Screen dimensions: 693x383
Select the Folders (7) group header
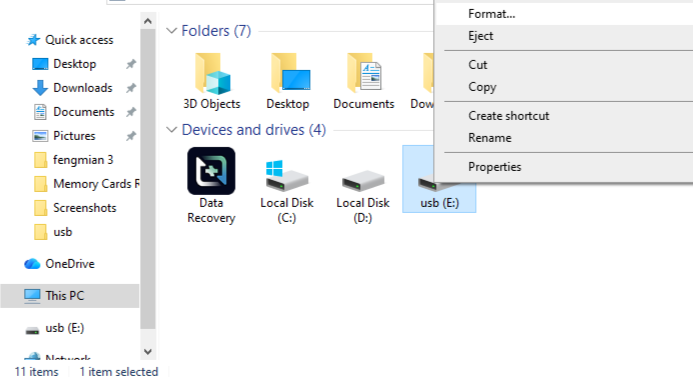(216, 31)
